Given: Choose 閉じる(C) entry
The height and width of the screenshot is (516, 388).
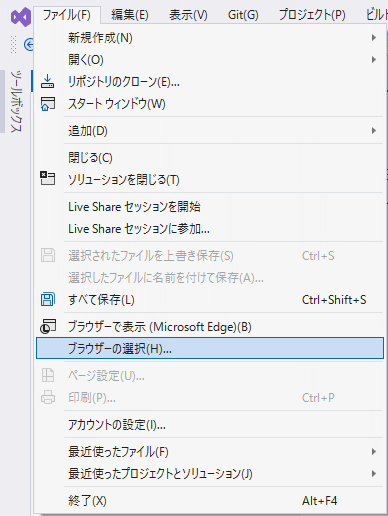Looking at the screenshot, I should pyautogui.click(x=210, y=157).
